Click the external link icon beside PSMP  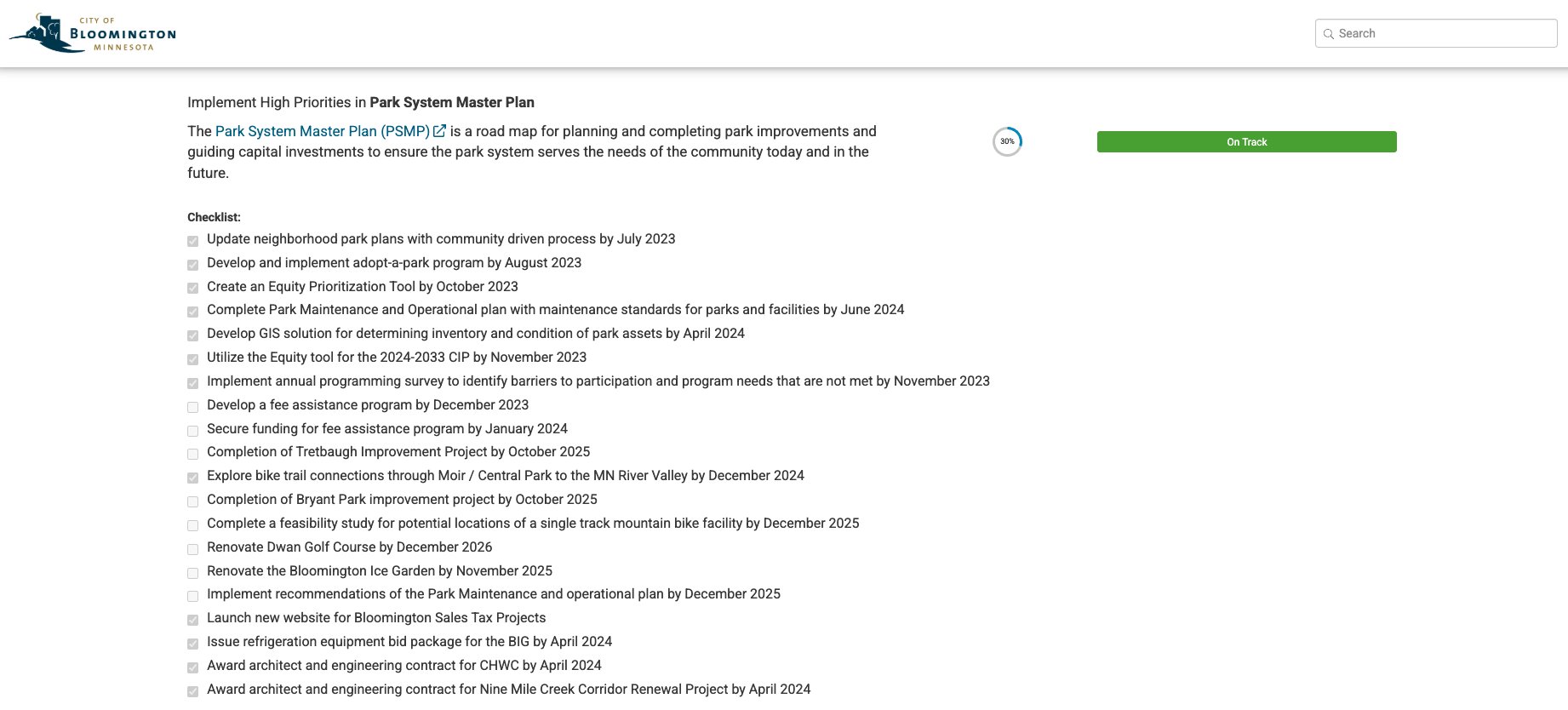pos(439,131)
